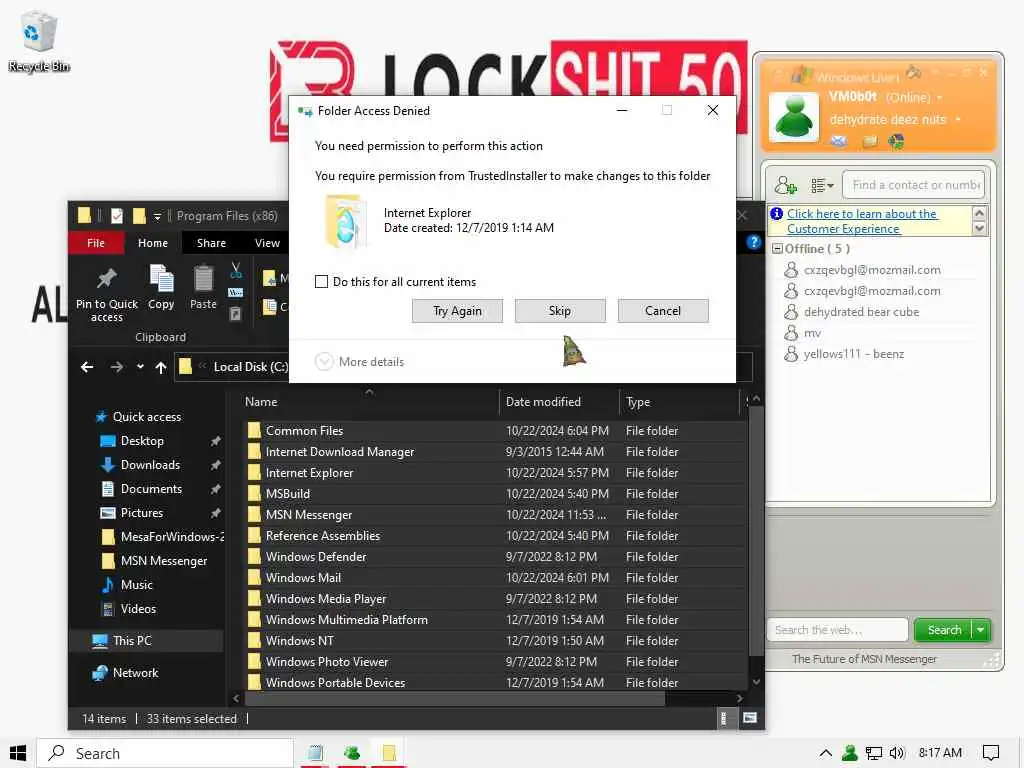Click the Messenger green Search button
Image resolution: width=1024 pixels, height=768 pixels.
pyautogui.click(x=944, y=630)
